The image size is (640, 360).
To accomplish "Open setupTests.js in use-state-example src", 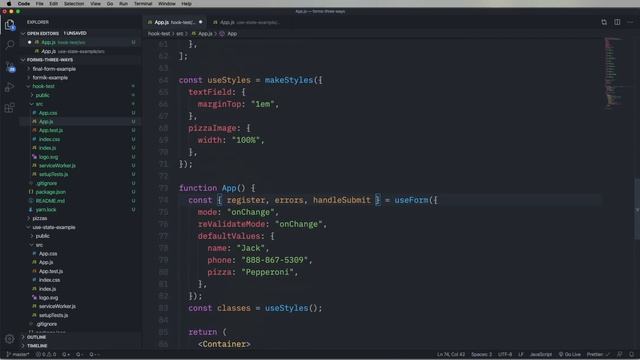I will pos(53,315).
